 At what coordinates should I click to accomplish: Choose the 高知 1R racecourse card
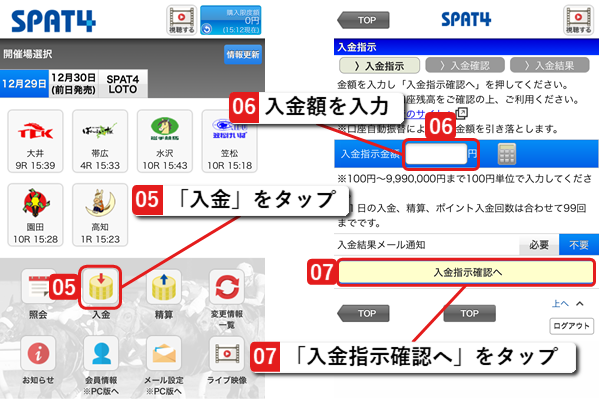[100, 215]
